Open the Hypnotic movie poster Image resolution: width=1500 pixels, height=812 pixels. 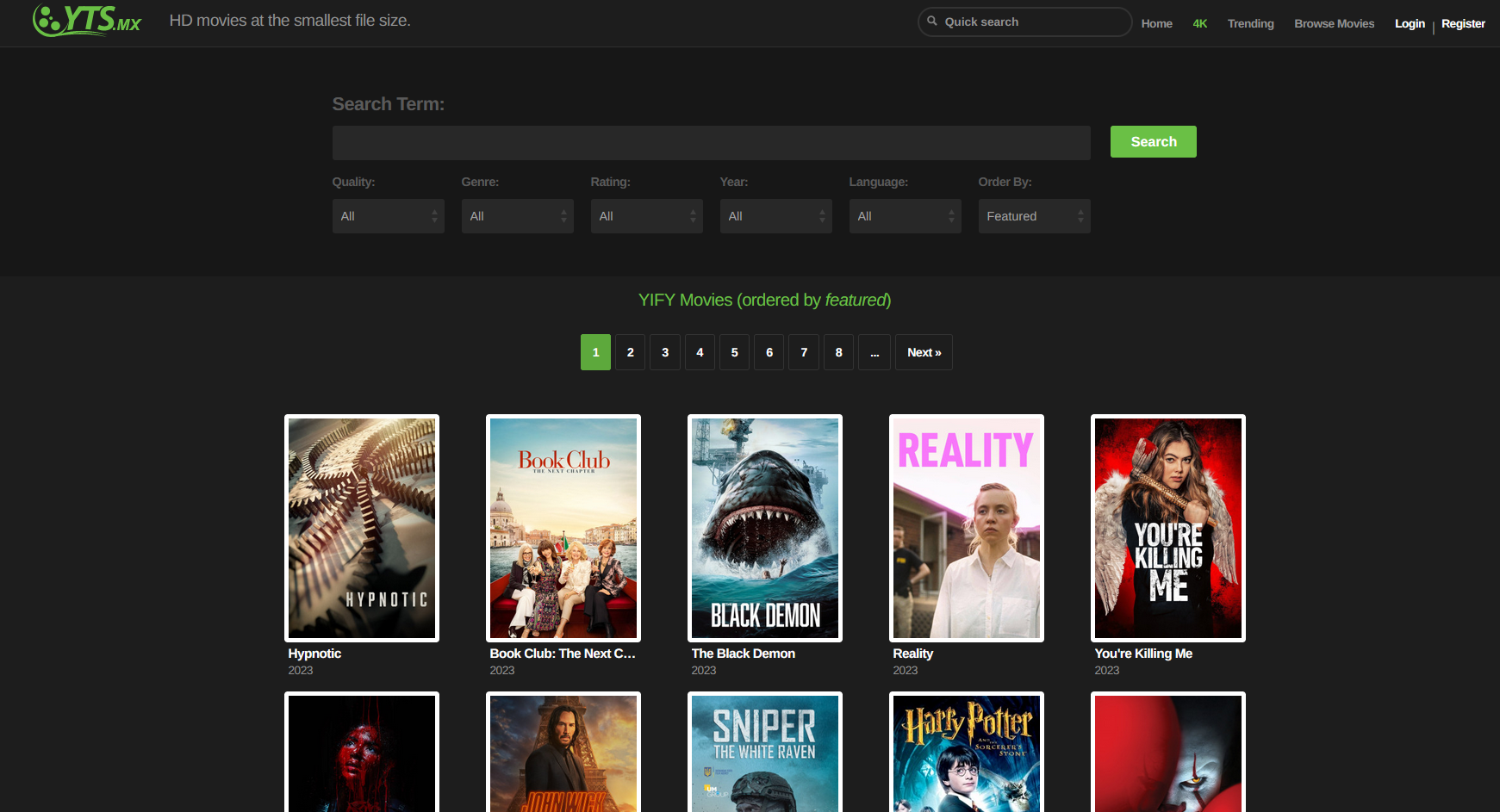tap(362, 529)
